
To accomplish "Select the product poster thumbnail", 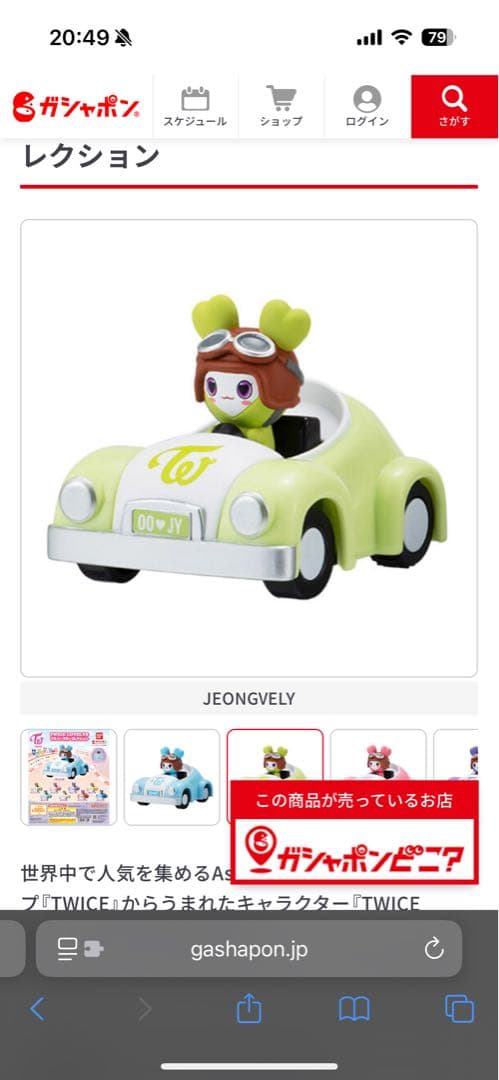I will [x=68, y=777].
